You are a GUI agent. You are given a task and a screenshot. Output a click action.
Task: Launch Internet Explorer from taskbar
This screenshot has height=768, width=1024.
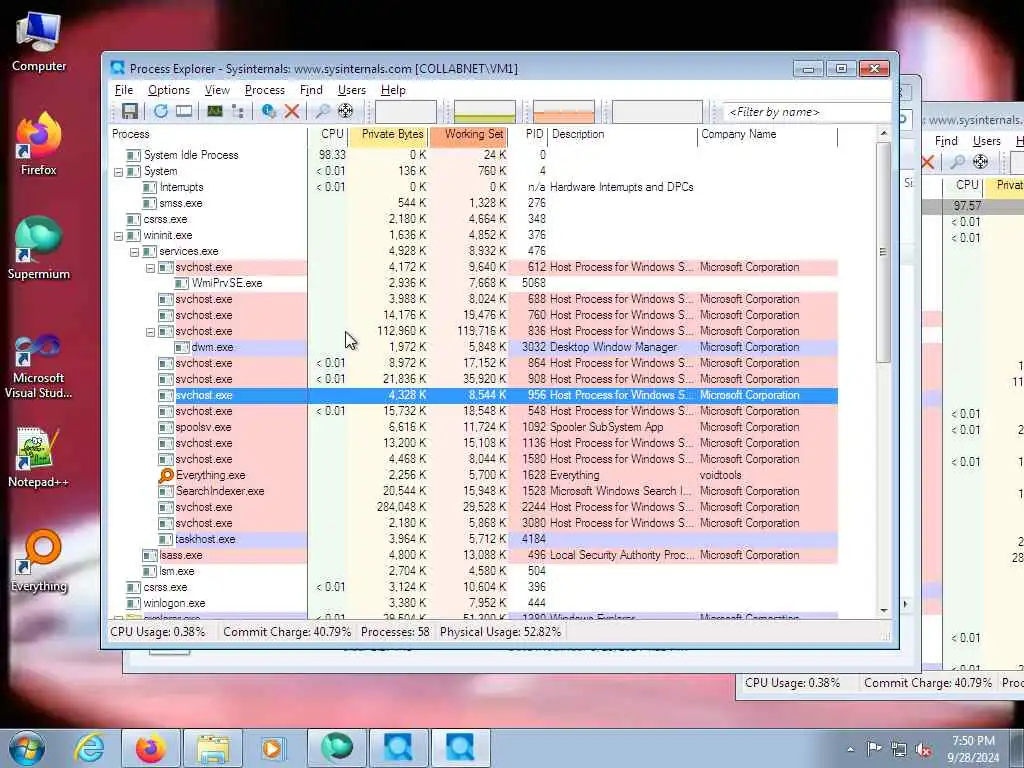point(88,748)
